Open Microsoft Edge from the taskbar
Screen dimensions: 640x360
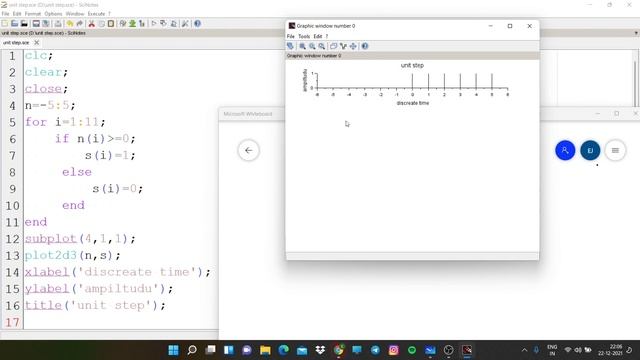[x=284, y=350]
